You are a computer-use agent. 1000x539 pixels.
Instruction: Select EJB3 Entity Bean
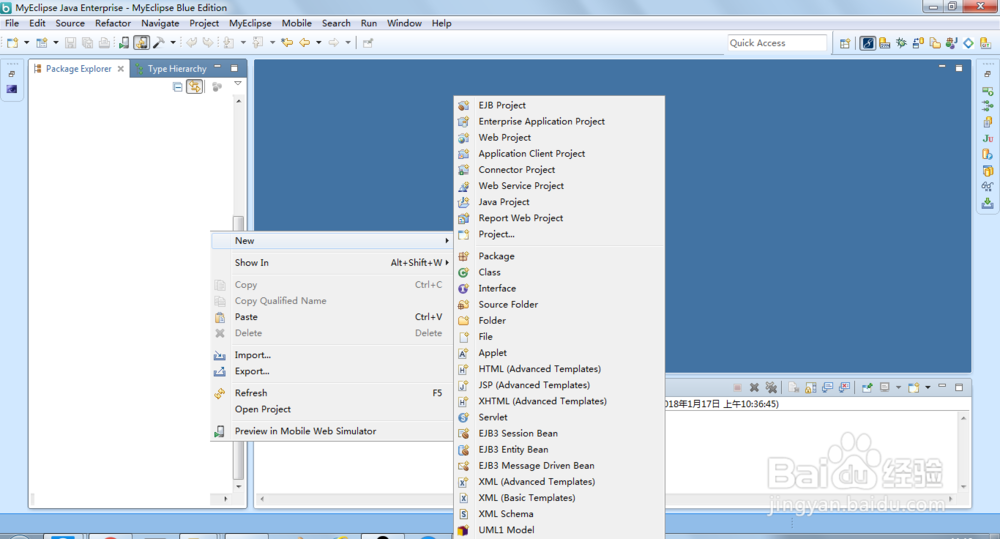click(559, 449)
